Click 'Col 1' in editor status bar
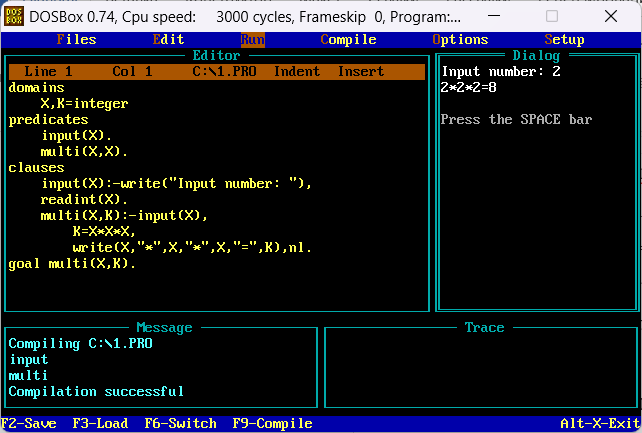Screen dimensions: 642x433 pos(132,72)
